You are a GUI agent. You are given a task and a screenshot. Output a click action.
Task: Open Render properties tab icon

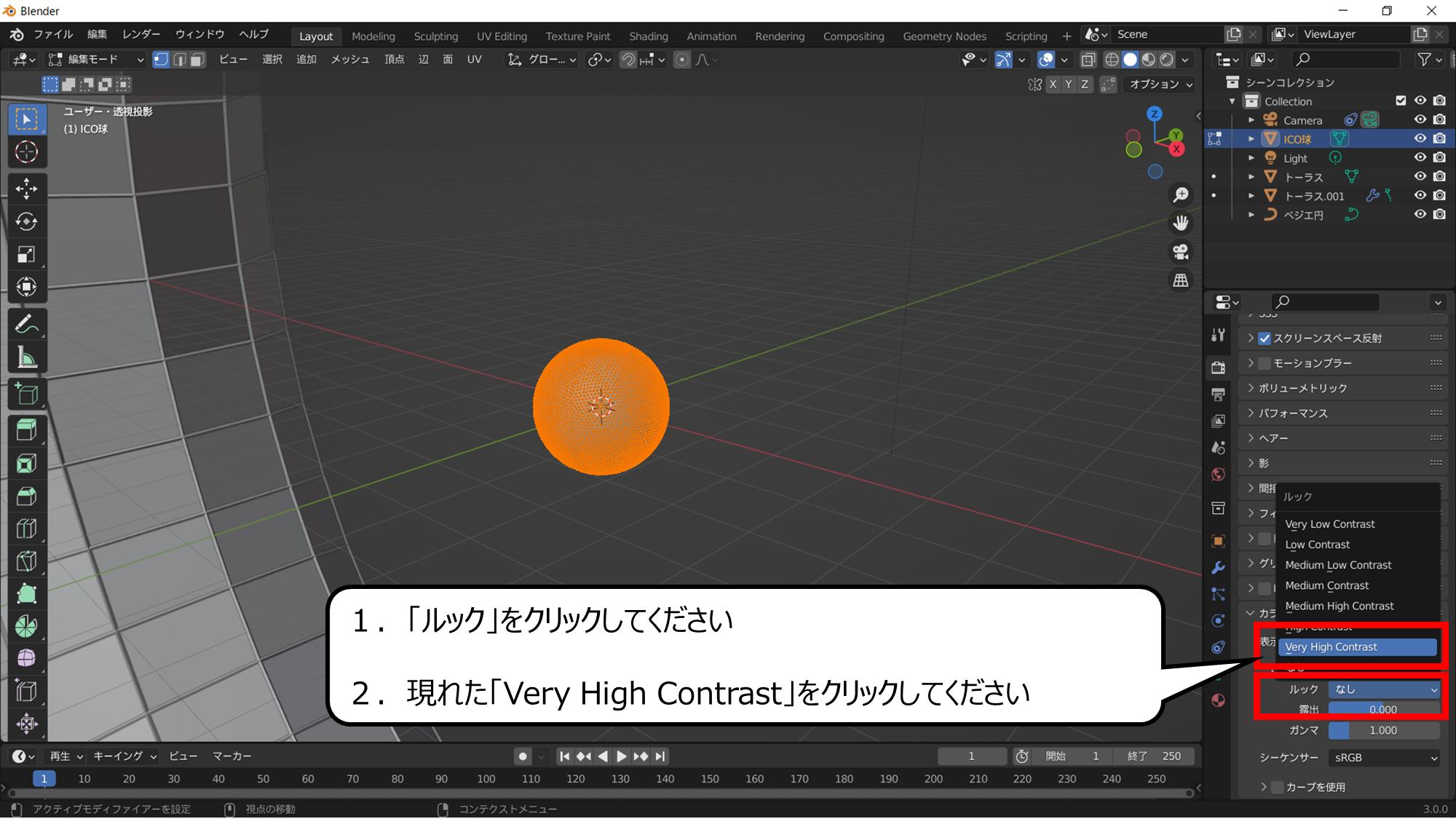click(x=1218, y=368)
